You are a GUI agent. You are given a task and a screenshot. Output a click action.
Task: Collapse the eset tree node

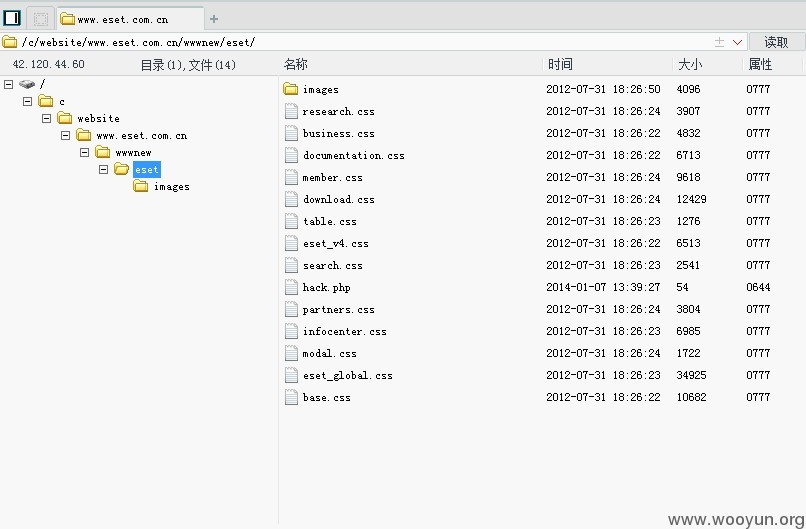104,169
